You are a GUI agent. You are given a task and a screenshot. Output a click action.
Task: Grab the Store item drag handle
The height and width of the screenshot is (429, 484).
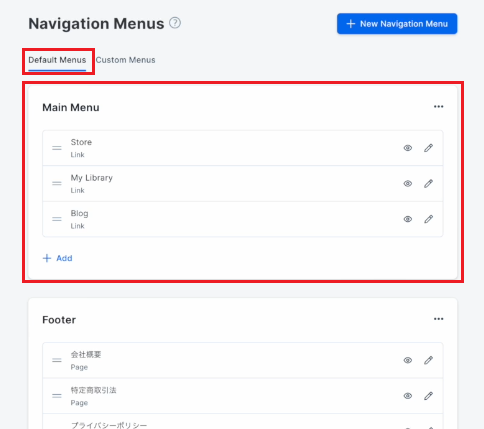point(57,148)
